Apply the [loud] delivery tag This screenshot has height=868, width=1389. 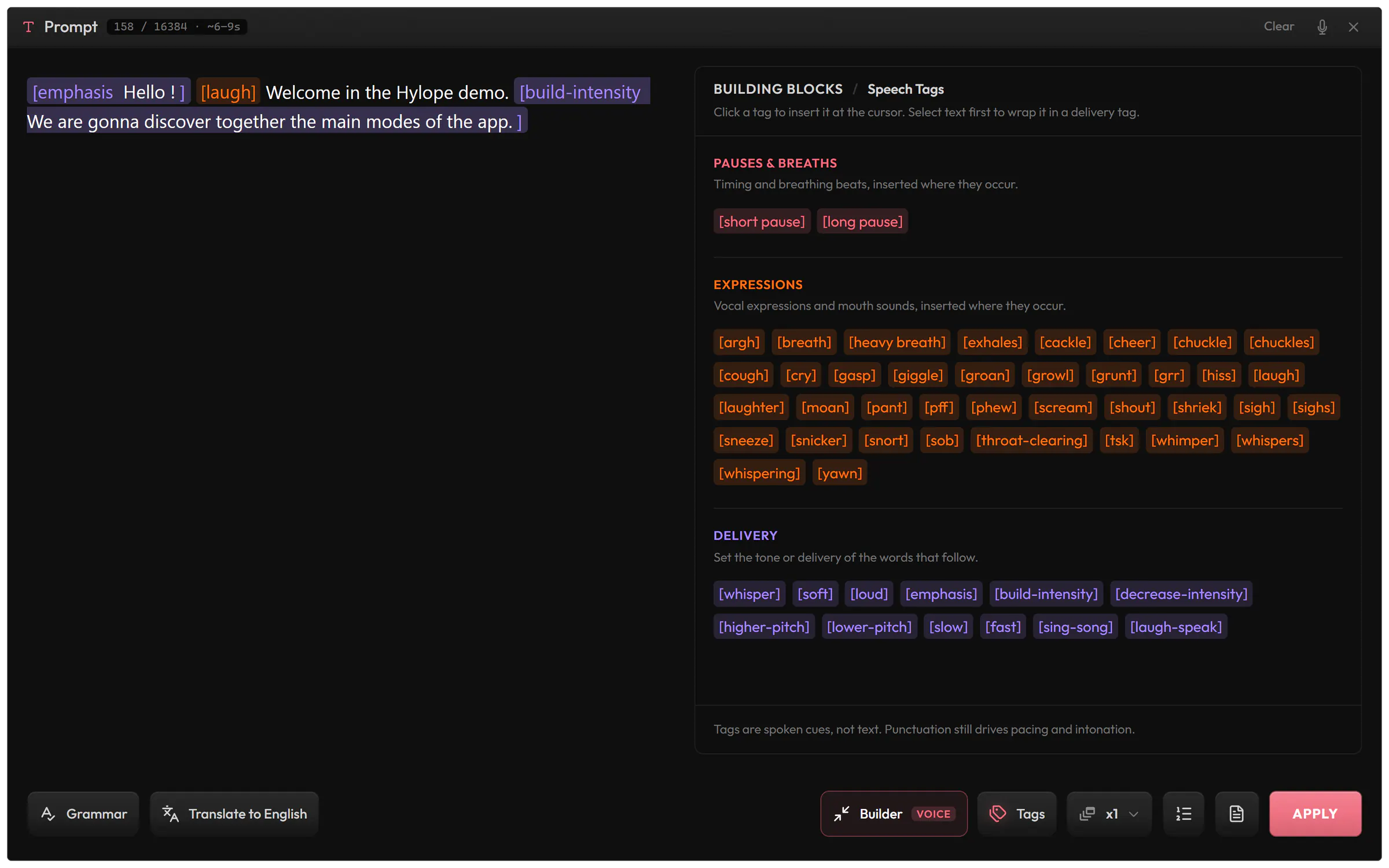tap(869, 594)
